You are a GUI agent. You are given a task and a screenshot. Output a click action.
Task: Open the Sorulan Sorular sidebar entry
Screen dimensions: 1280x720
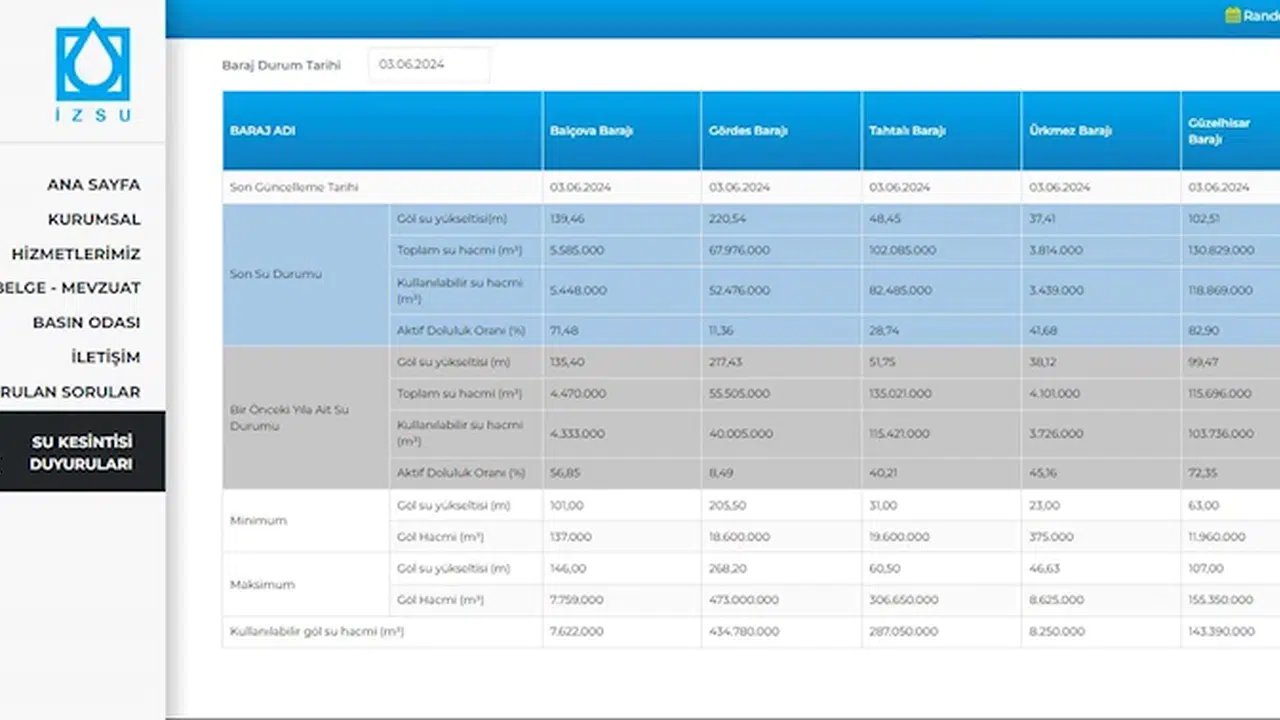pos(70,392)
